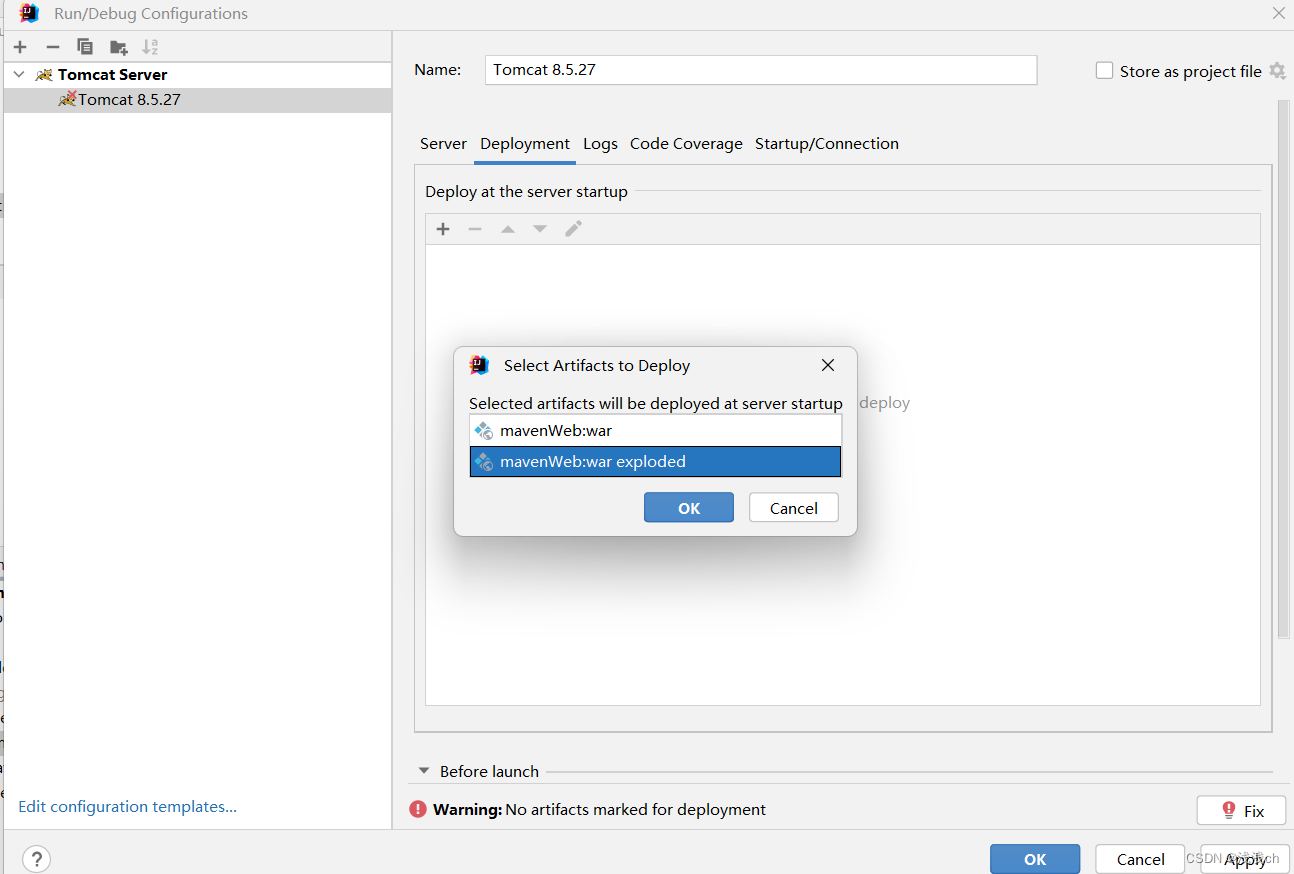Select Tomcat 8.5.27 in the configuration tree
Image resolution: width=1294 pixels, height=874 pixels.
(x=197, y=100)
